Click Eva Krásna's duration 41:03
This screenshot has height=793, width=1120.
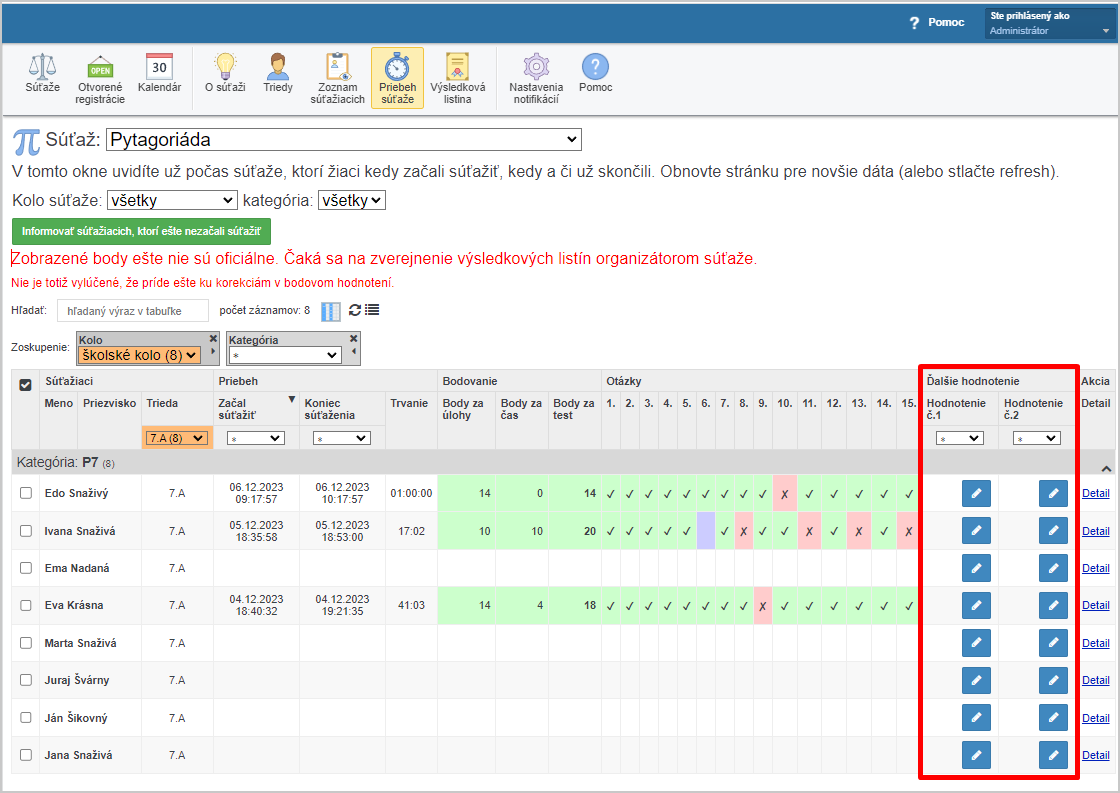point(411,605)
